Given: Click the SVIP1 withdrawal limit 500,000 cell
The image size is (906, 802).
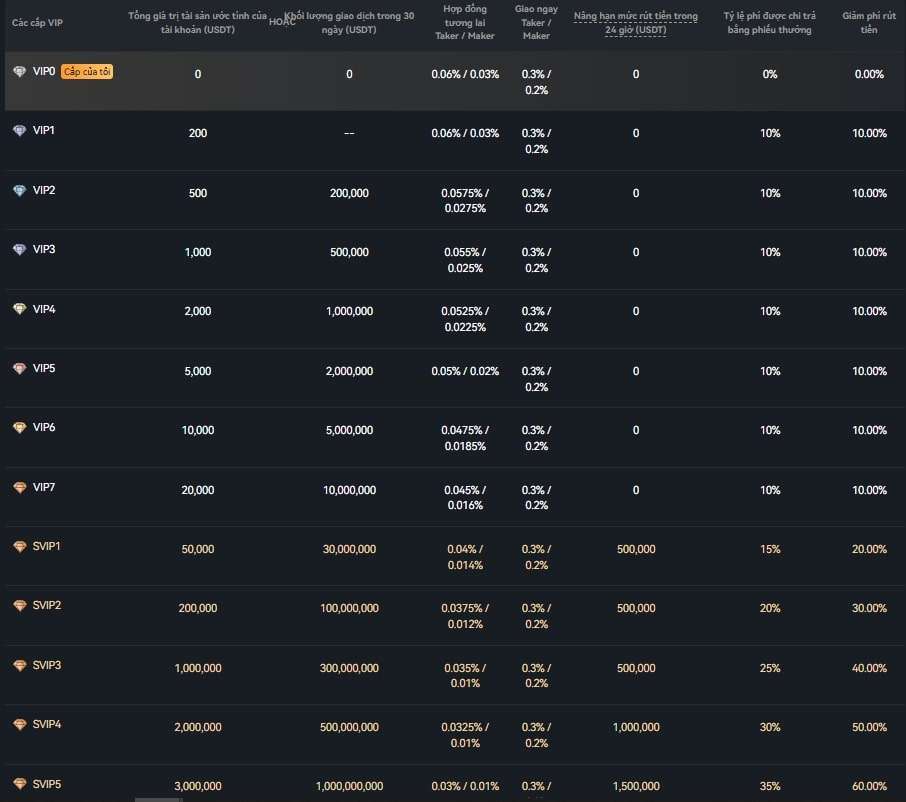Looking at the screenshot, I should (636, 549).
